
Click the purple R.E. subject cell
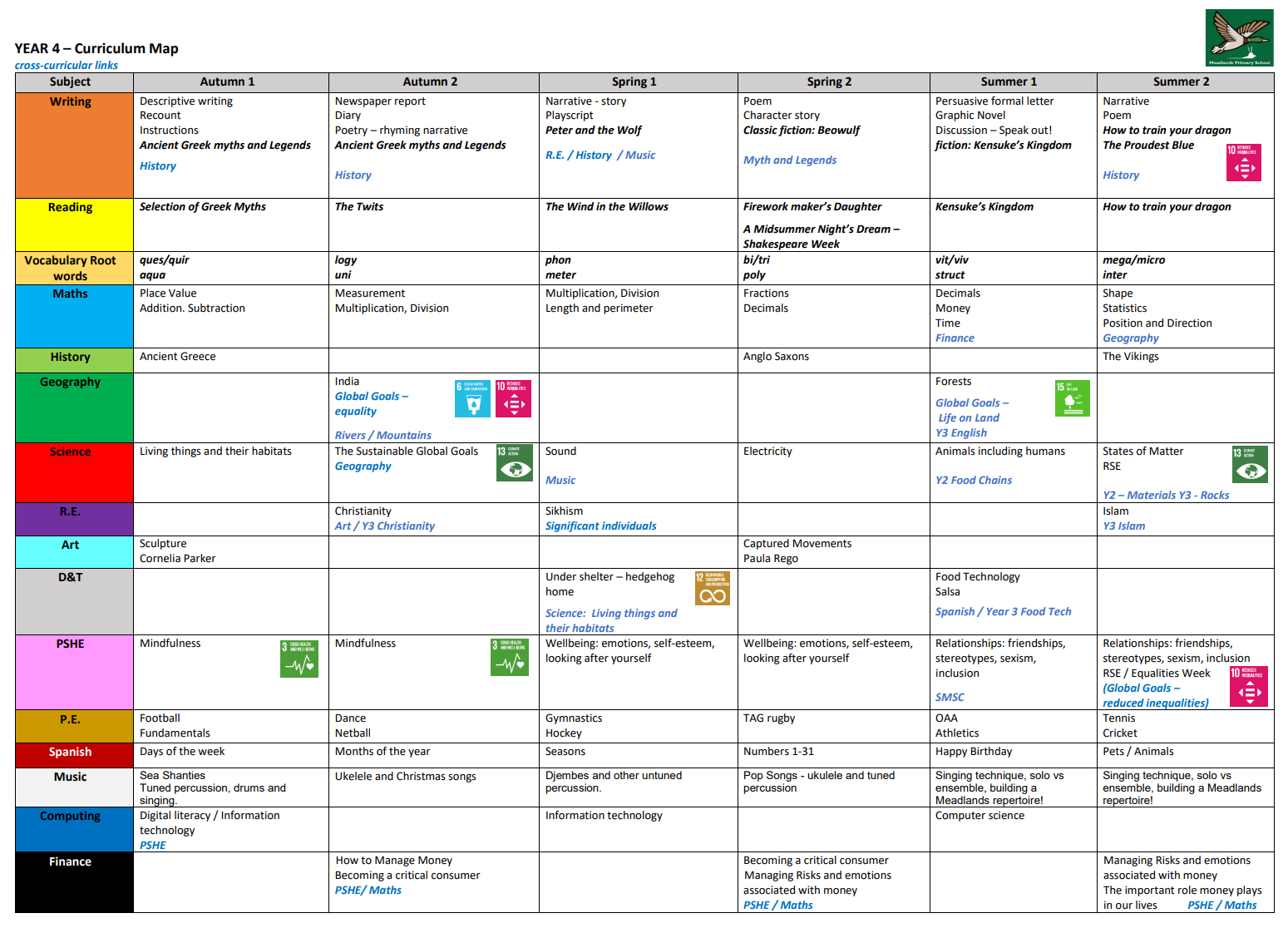point(71,518)
